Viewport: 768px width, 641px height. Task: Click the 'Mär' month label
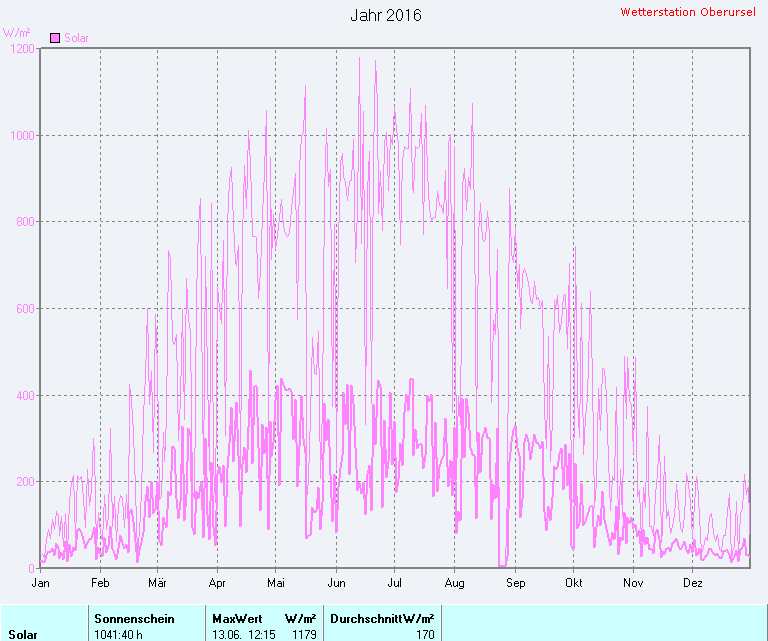tap(157, 583)
